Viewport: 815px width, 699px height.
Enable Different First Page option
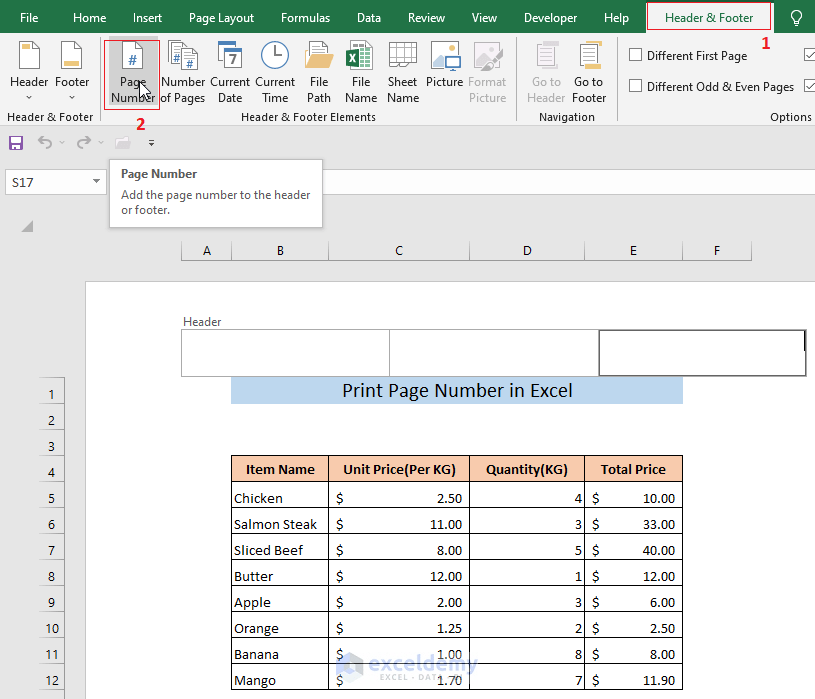tap(636, 55)
